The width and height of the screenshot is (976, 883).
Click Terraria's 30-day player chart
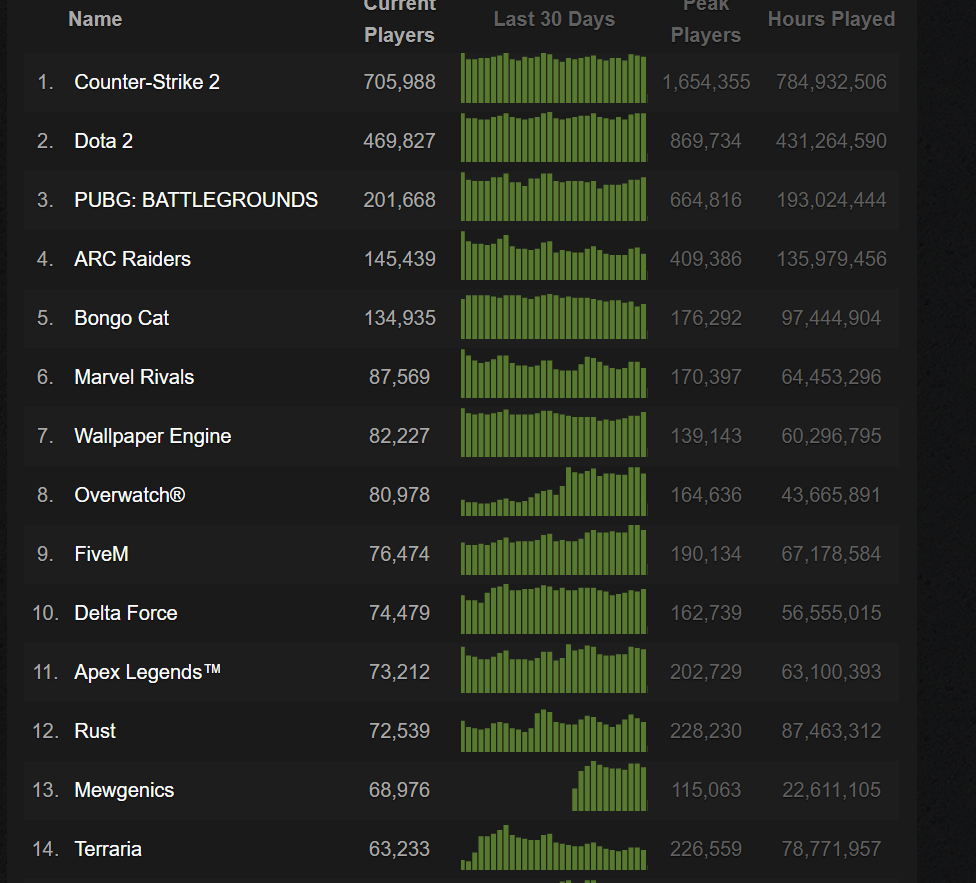point(554,846)
